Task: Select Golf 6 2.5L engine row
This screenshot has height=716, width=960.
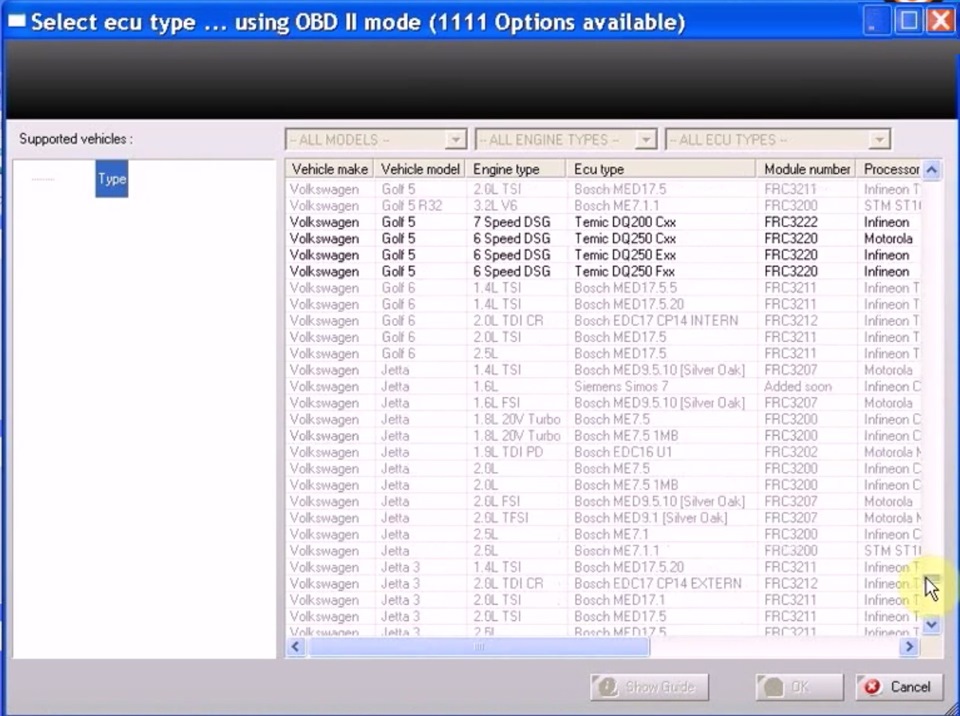Action: point(603,353)
